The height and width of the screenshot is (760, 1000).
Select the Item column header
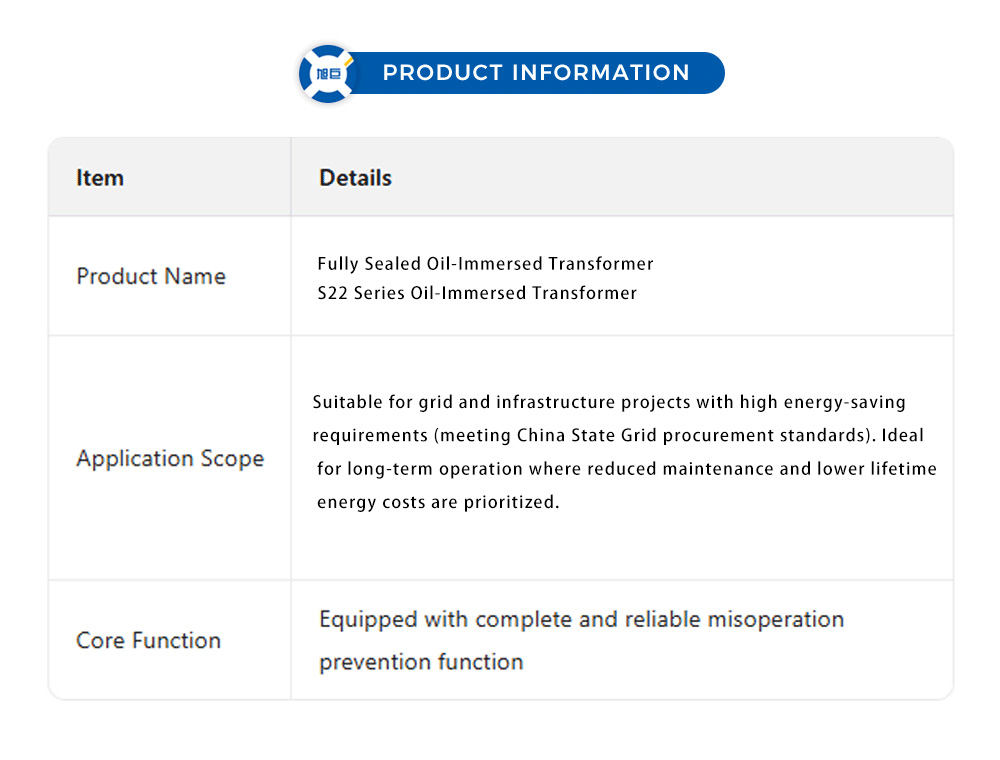(100, 178)
